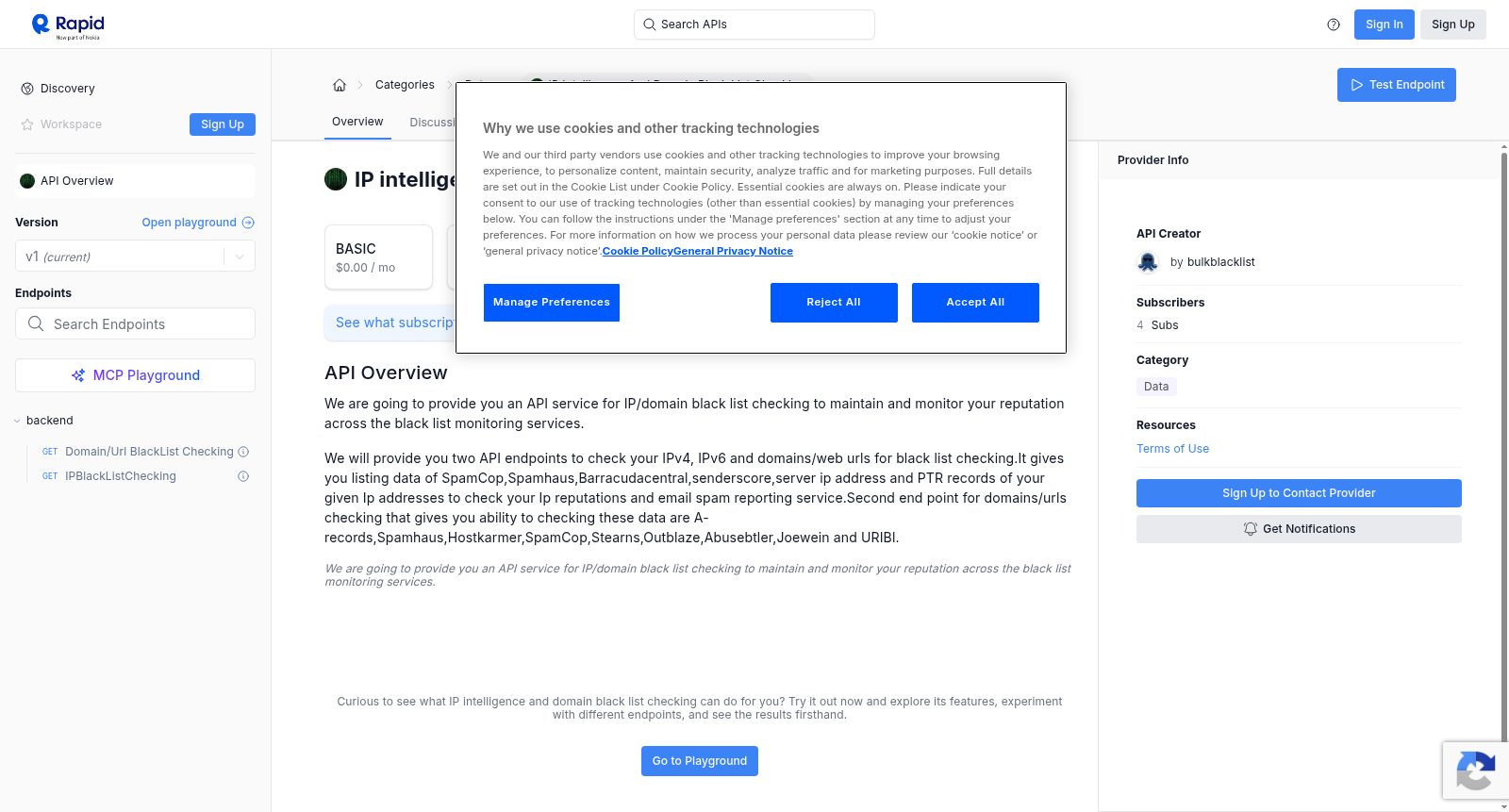Screen dimensions: 1509x812
Task: Click the Discovery compass icon
Action: tap(27, 89)
